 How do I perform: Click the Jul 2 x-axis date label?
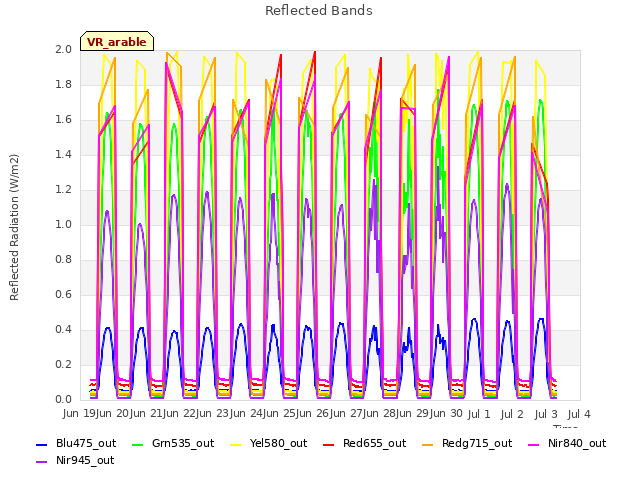(x=512, y=414)
